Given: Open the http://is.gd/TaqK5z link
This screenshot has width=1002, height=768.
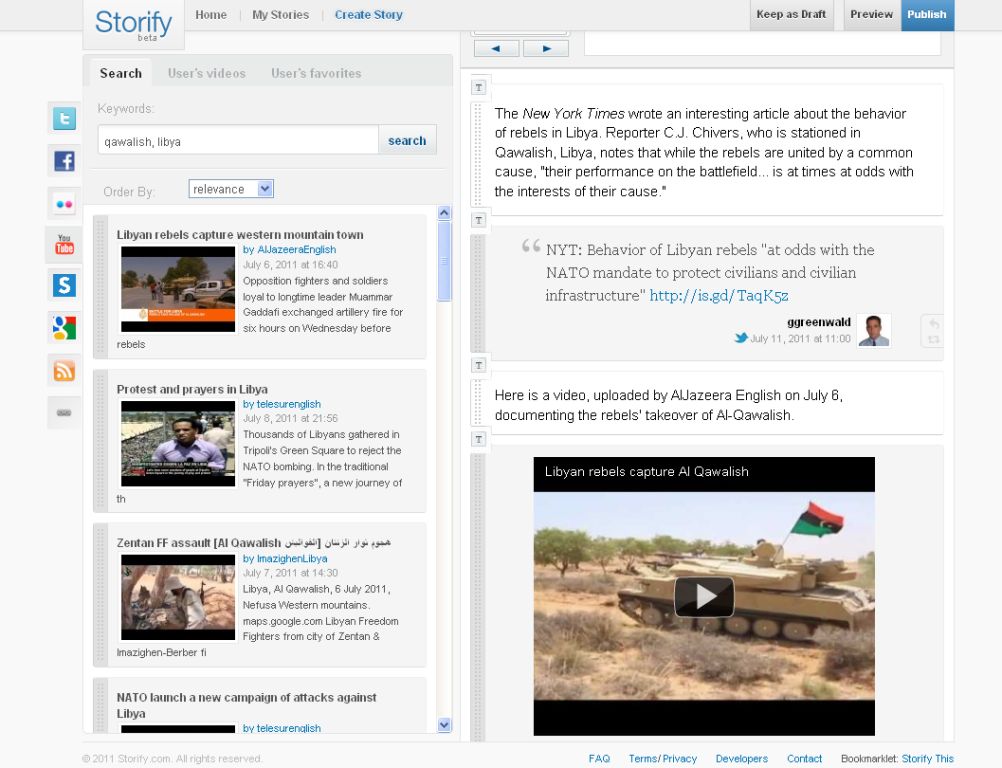Looking at the screenshot, I should pos(719,295).
